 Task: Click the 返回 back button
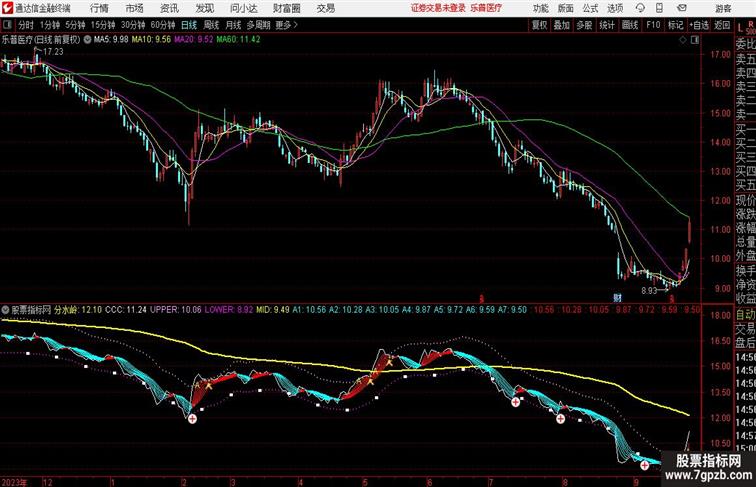click(722, 25)
